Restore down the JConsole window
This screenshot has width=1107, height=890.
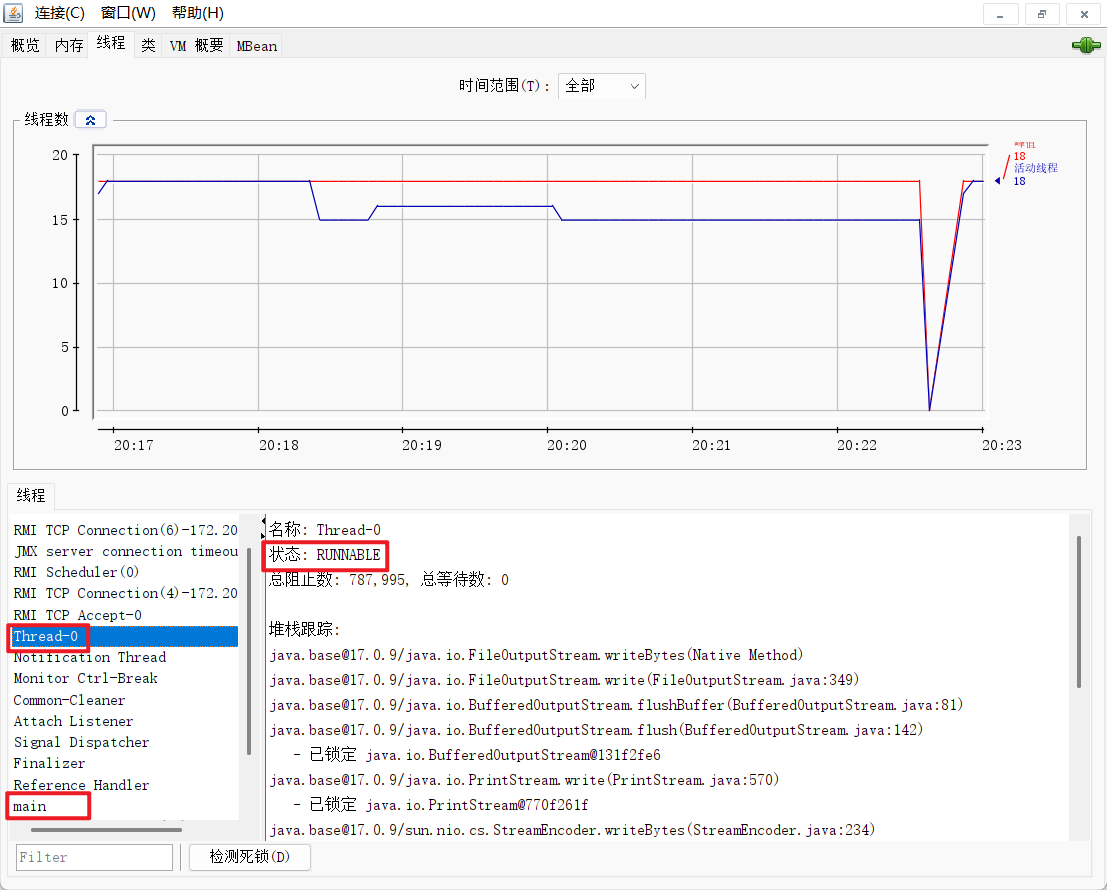click(1042, 13)
